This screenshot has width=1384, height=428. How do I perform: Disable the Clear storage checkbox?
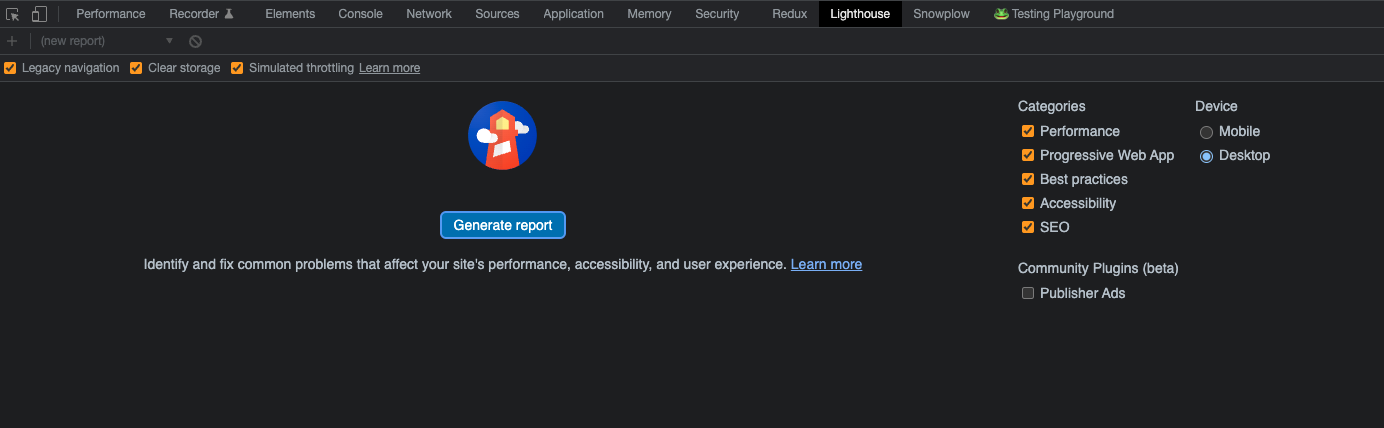[136, 68]
